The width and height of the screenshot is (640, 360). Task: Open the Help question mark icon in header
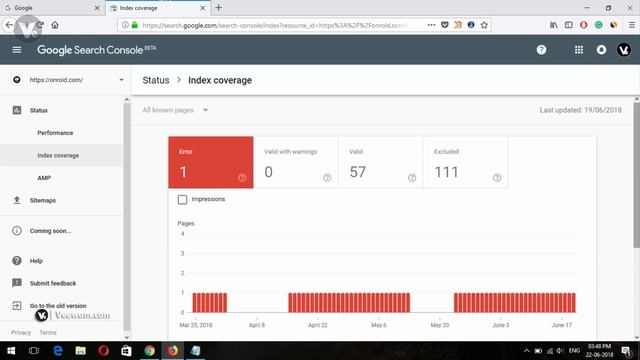click(x=541, y=50)
